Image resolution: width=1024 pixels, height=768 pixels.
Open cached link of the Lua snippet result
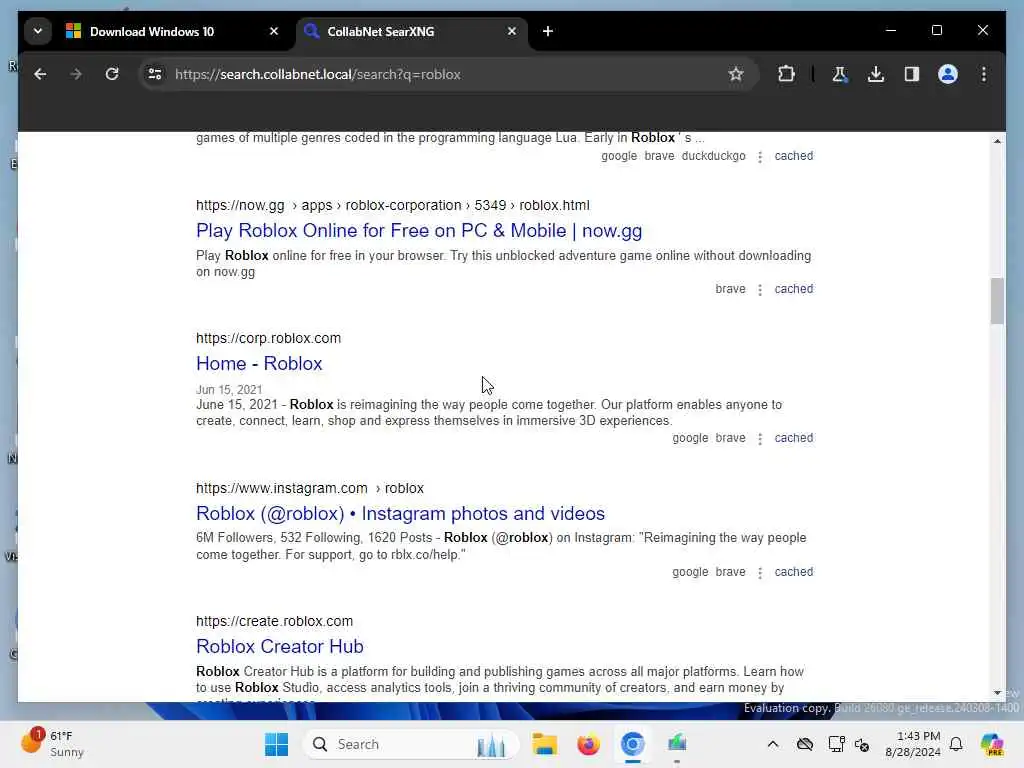[793, 156]
